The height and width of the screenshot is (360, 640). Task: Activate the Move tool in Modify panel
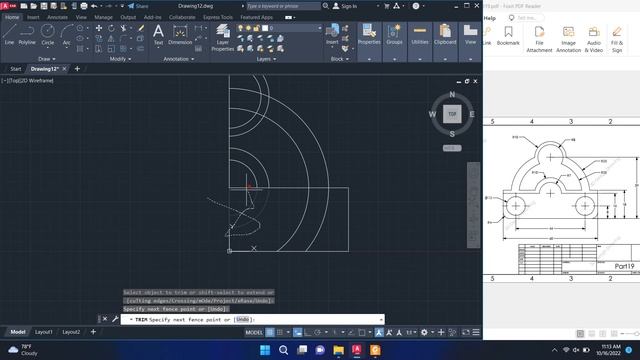[x=99, y=28]
